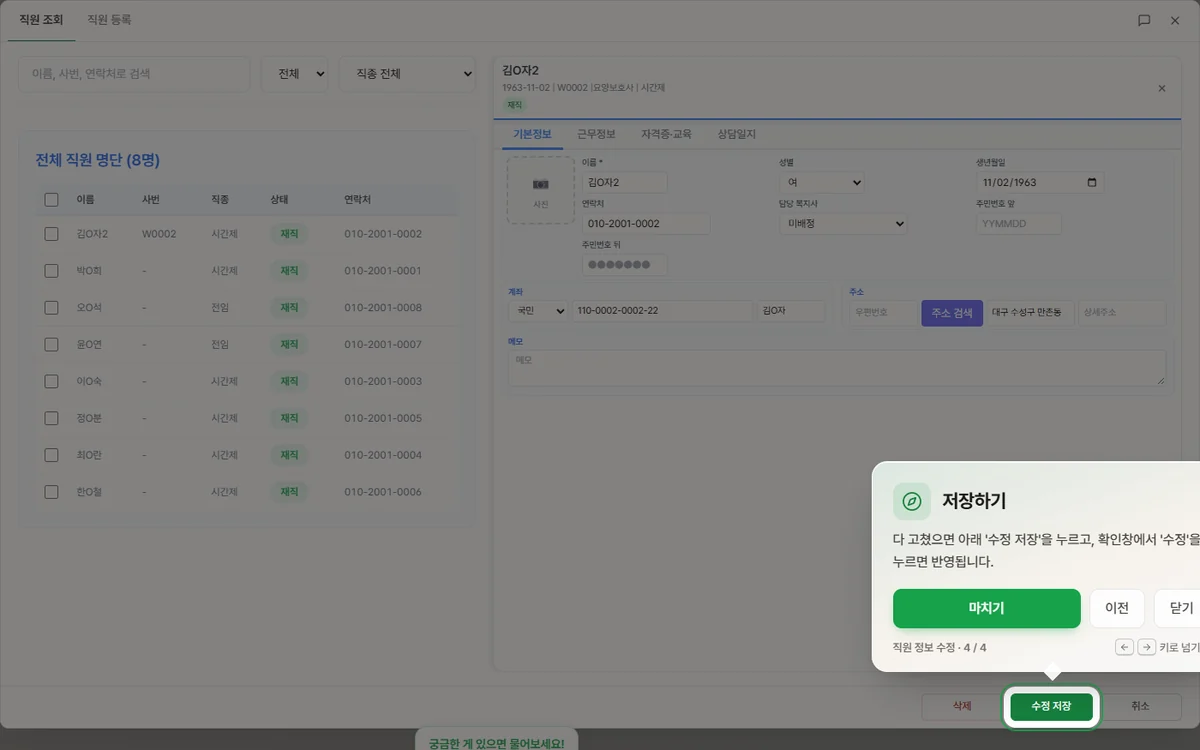The width and height of the screenshot is (1200, 750).
Task: Click the 이전 previous button in guide
Action: pos(1117,608)
